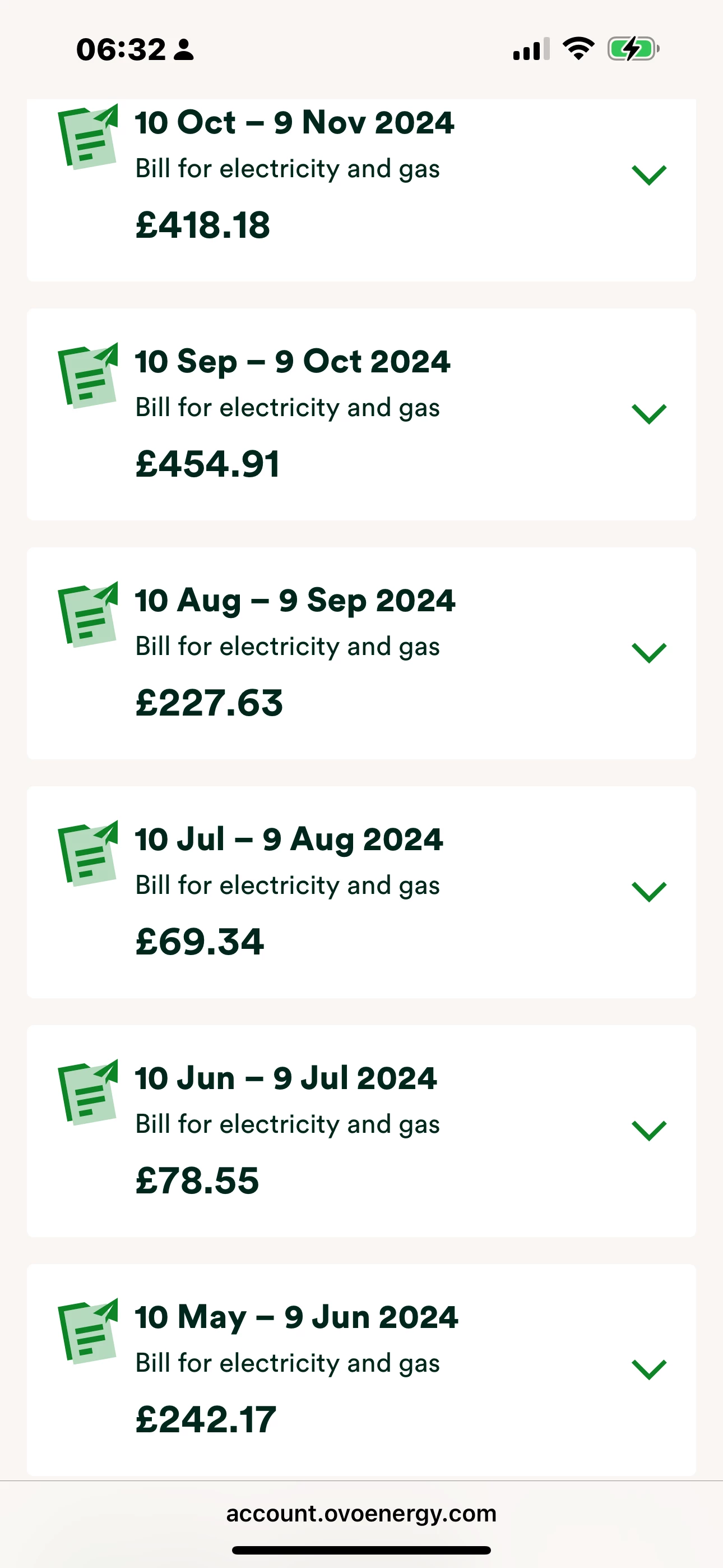
Task: Select the £69.34 bill amount
Action: [200, 942]
